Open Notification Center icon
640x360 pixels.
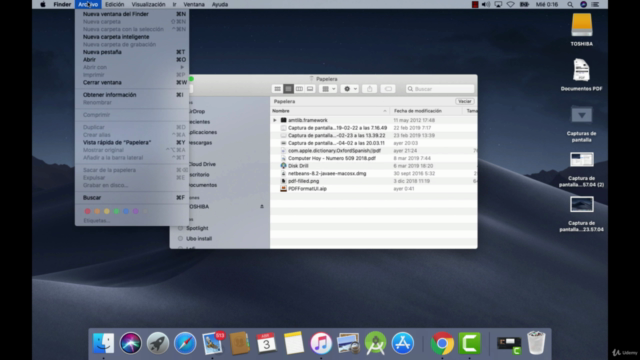(596, 4)
